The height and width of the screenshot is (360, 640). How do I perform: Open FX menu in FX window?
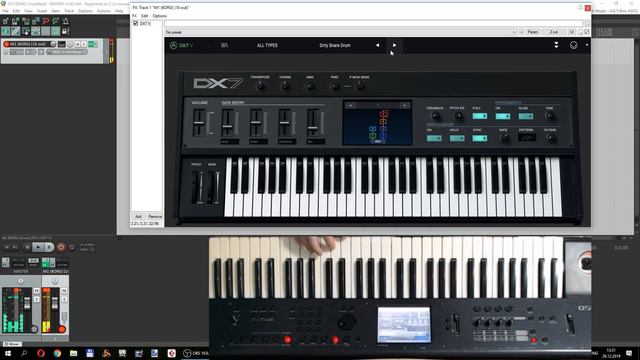pyautogui.click(x=134, y=16)
